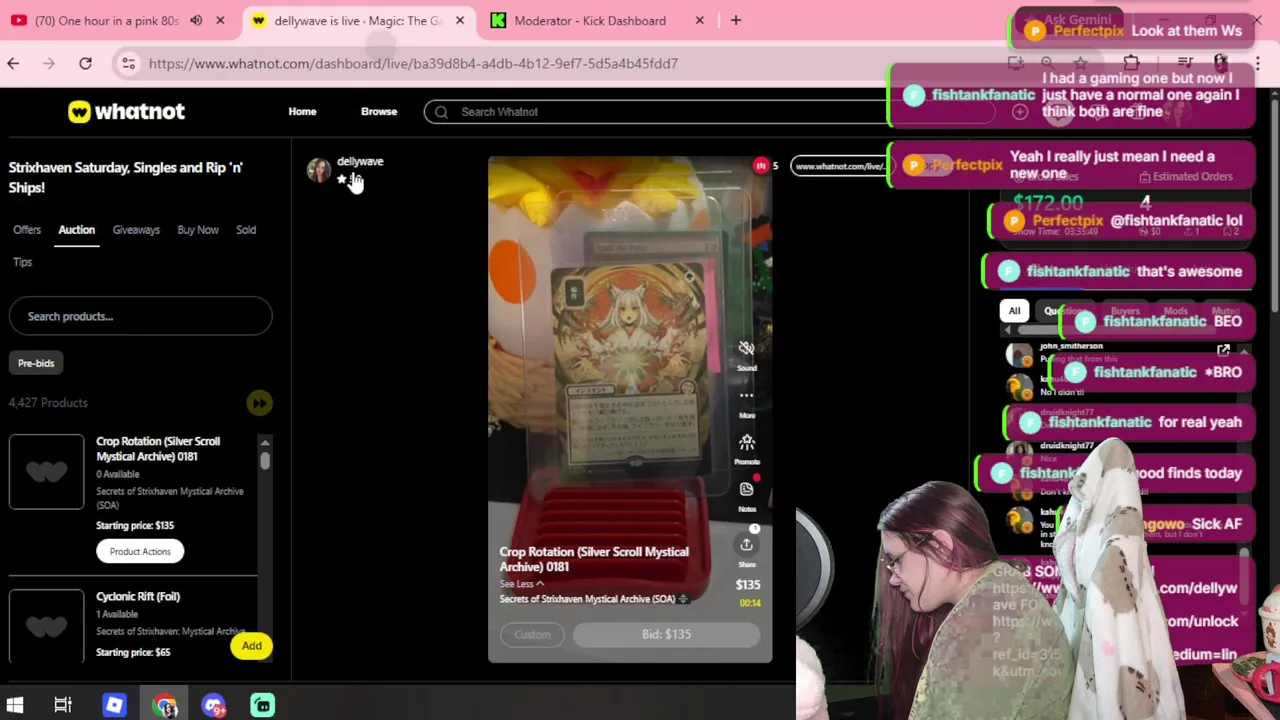The width and height of the screenshot is (1280, 720).
Task: Open the Sold tab
Action: 246,230
